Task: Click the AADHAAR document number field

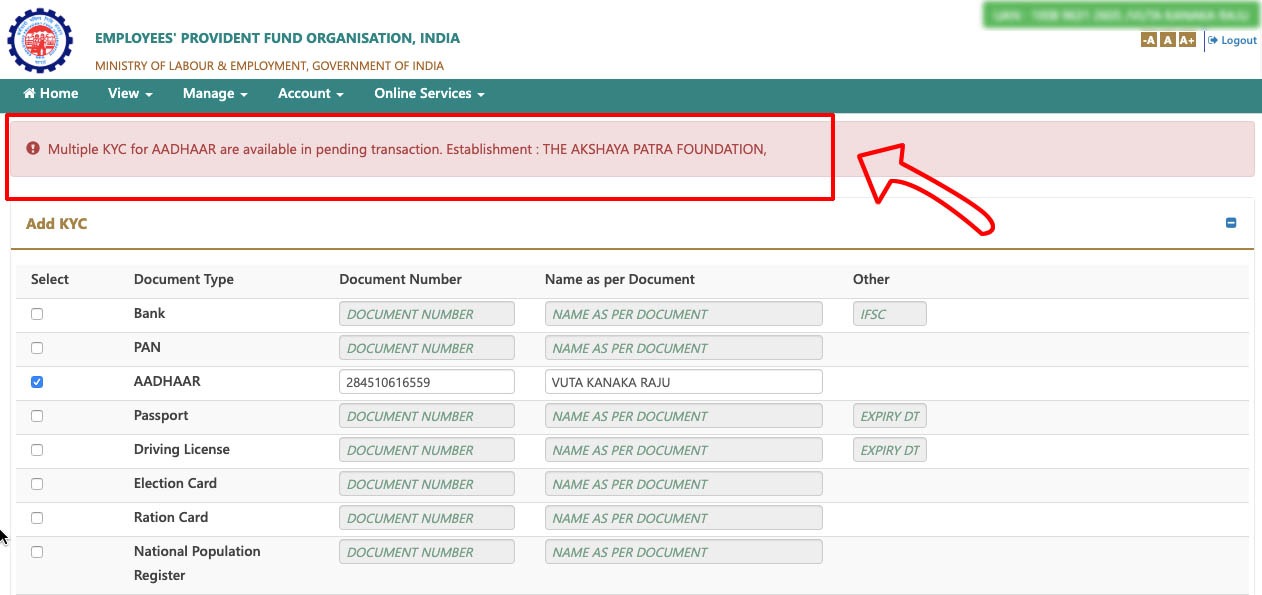Action: click(x=427, y=382)
